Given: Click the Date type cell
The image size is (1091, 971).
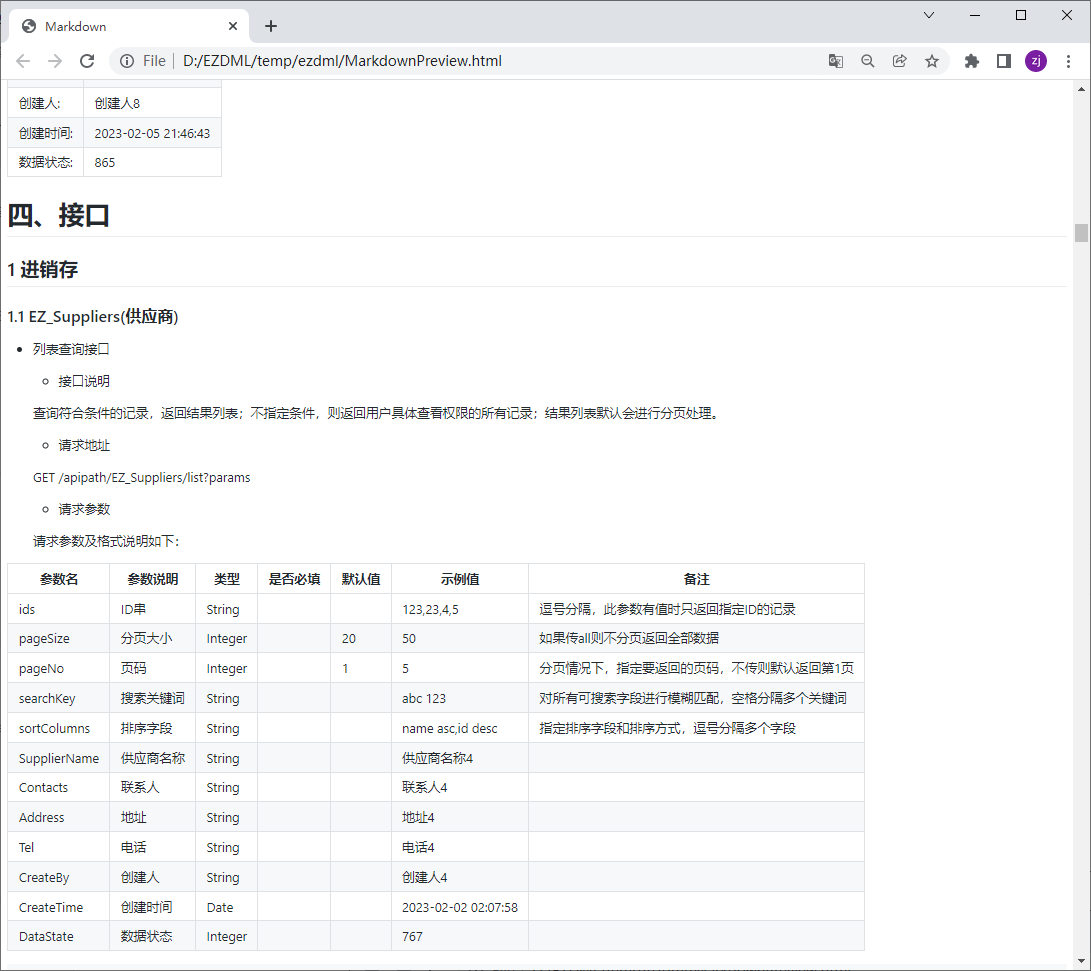Looking at the screenshot, I should 226,907.
